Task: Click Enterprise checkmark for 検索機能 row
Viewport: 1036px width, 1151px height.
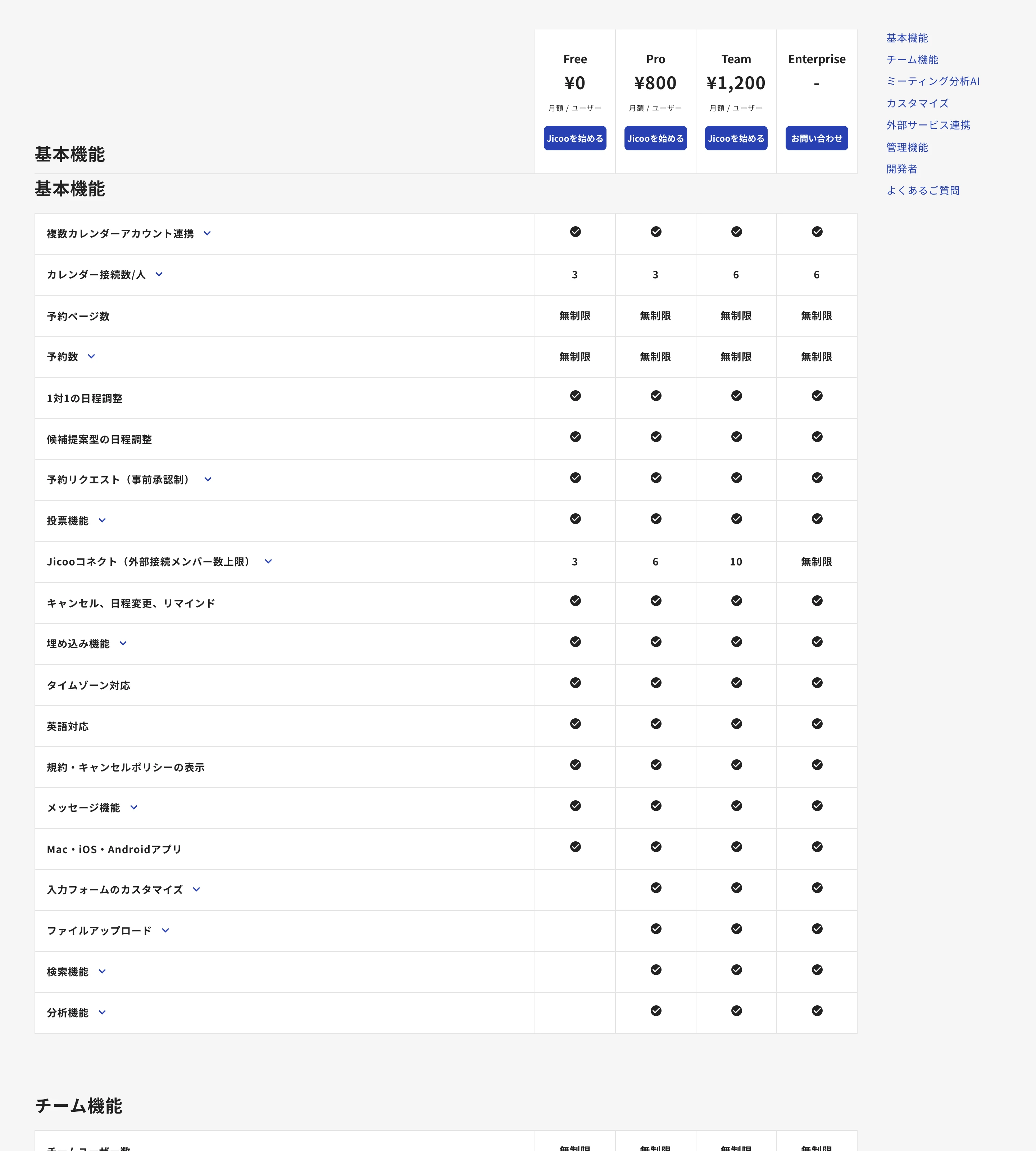Action: [817, 969]
